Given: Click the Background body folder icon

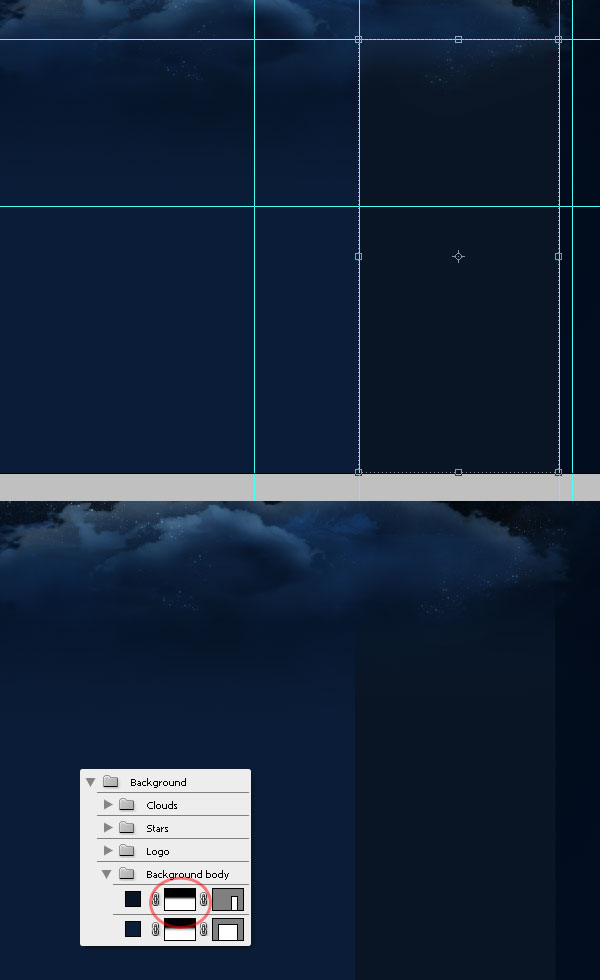Looking at the screenshot, I should click(x=127, y=873).
